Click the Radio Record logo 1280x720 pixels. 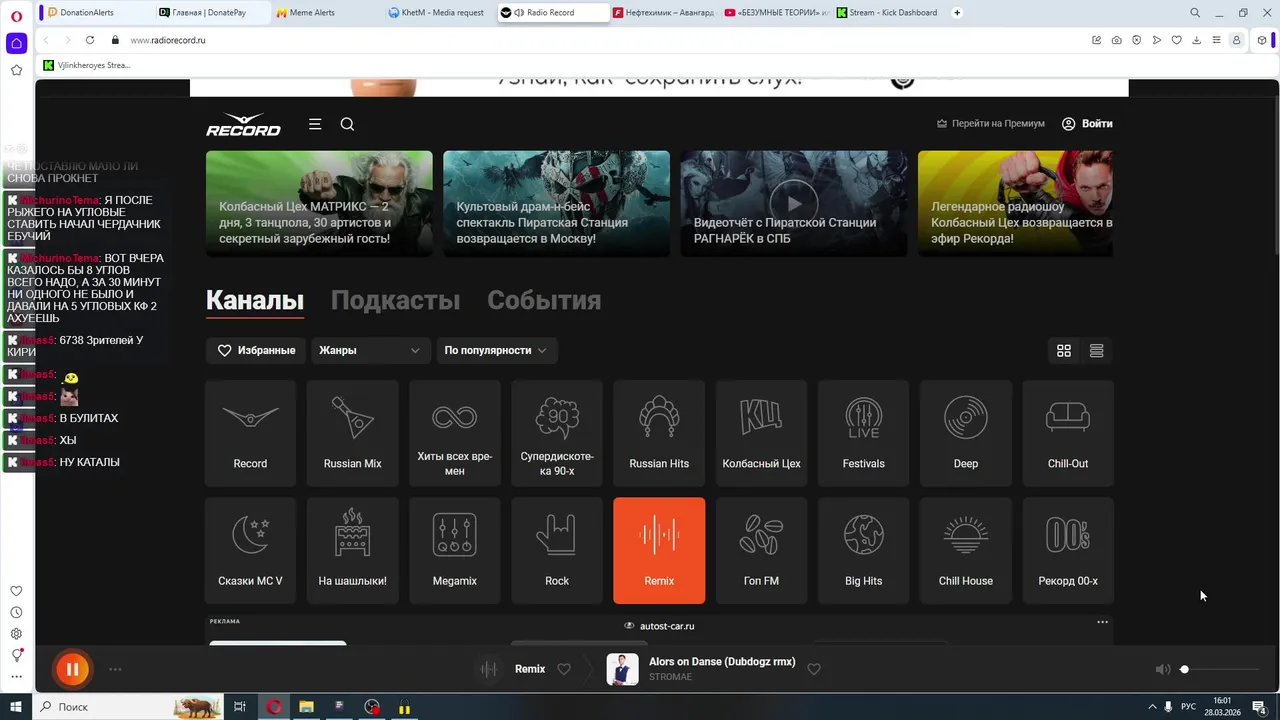(243, 125)
